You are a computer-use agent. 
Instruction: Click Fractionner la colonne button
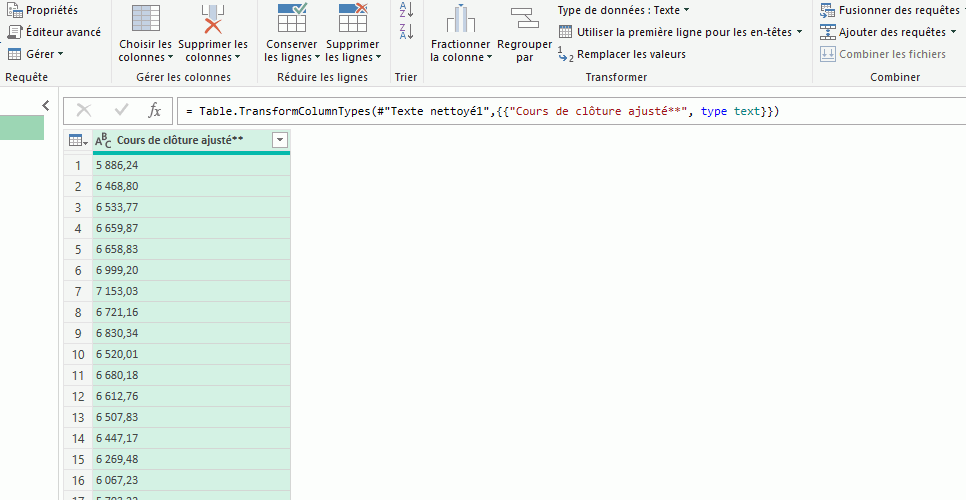(460, 35)
